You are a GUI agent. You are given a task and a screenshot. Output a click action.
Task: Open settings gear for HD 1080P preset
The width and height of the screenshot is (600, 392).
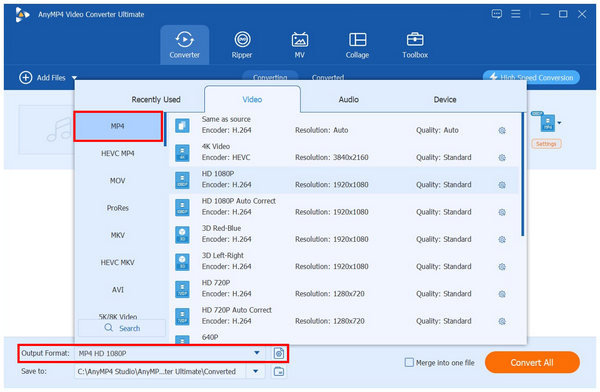click(x=502, y=185)
